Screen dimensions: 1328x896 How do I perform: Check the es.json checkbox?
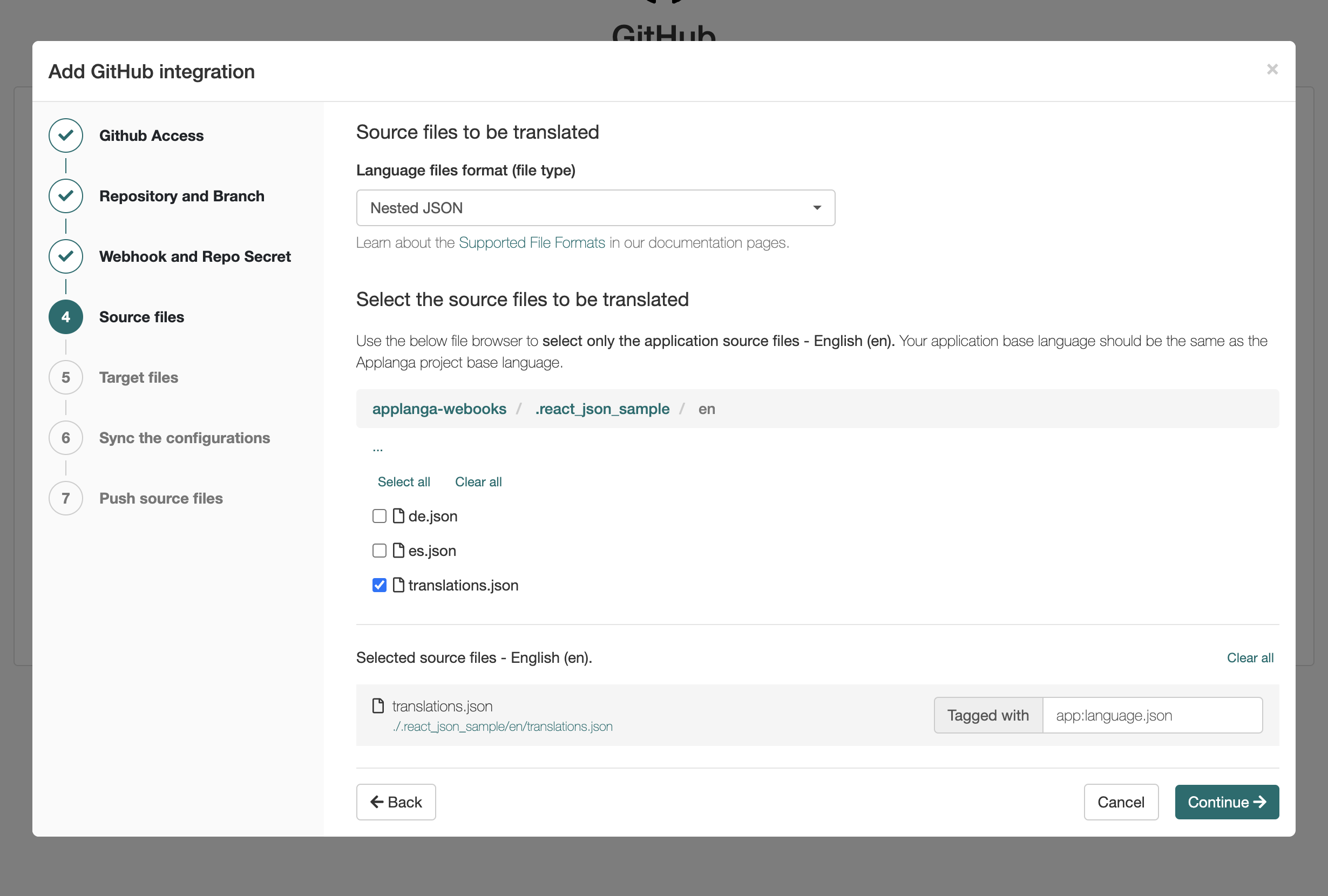point(380,551)
